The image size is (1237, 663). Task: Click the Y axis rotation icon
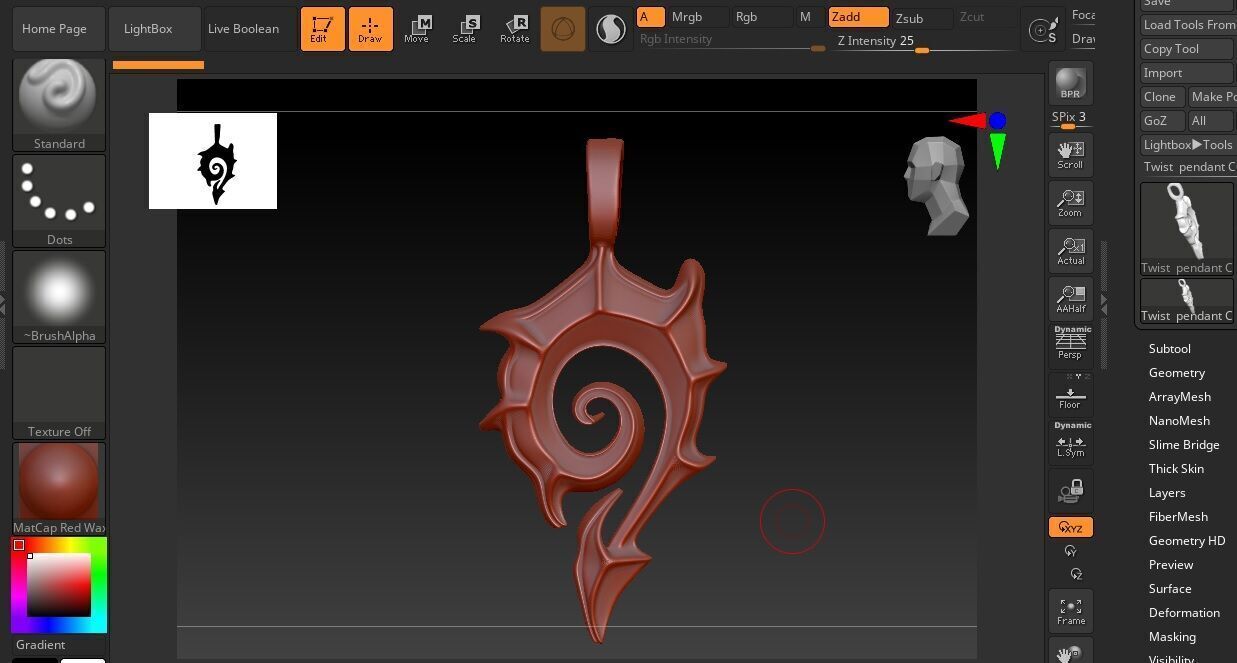click(x=1071, y=551)
